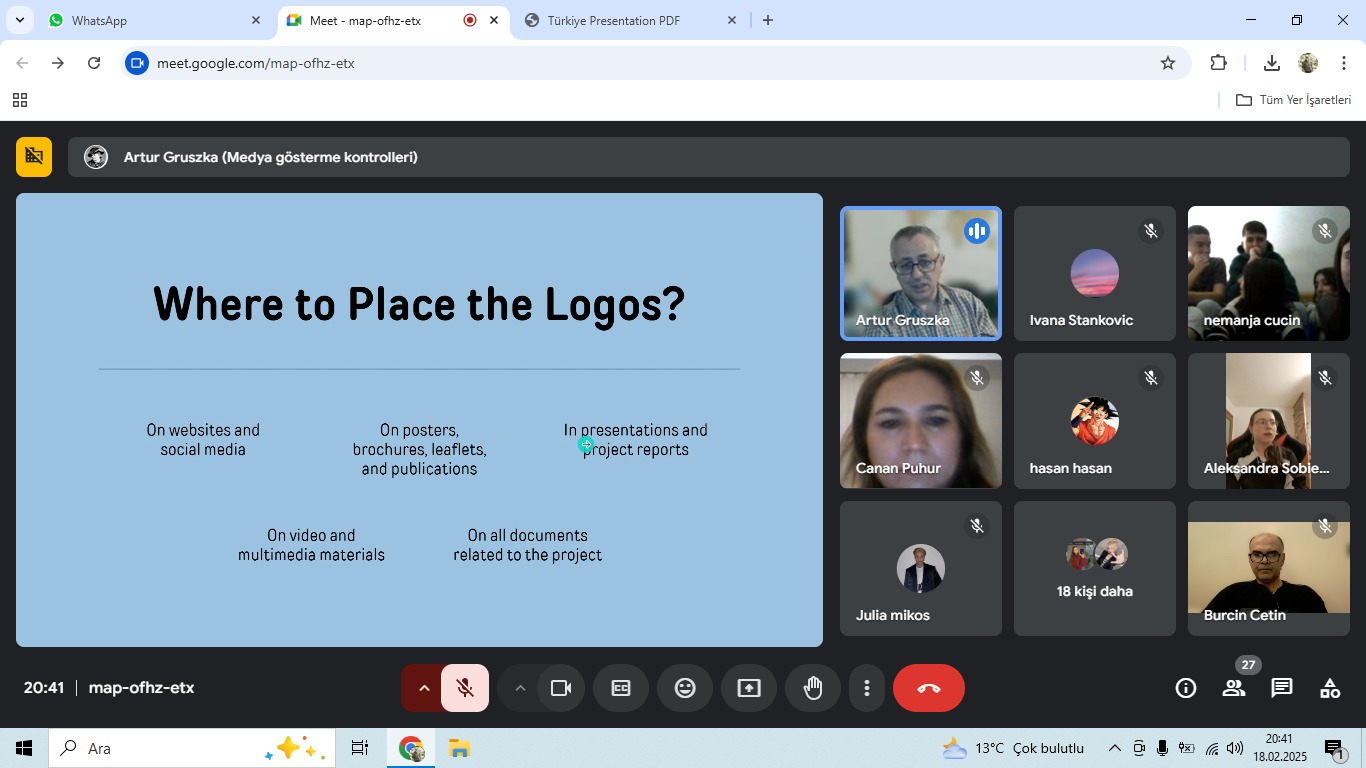Expand video settings arrow beside camera
Viewport: 1366px width, 768px height.
(520, 688)
